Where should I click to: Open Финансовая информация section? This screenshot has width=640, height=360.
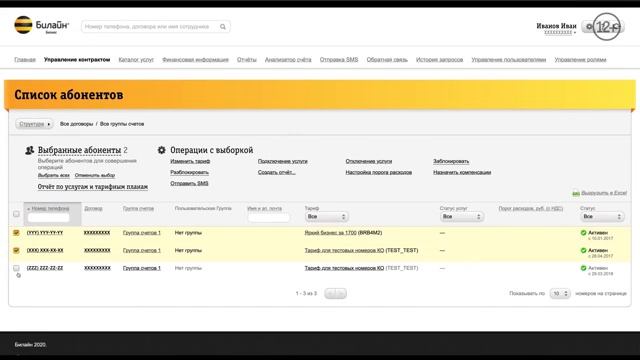pyautogui.click(x=195, y=60)
